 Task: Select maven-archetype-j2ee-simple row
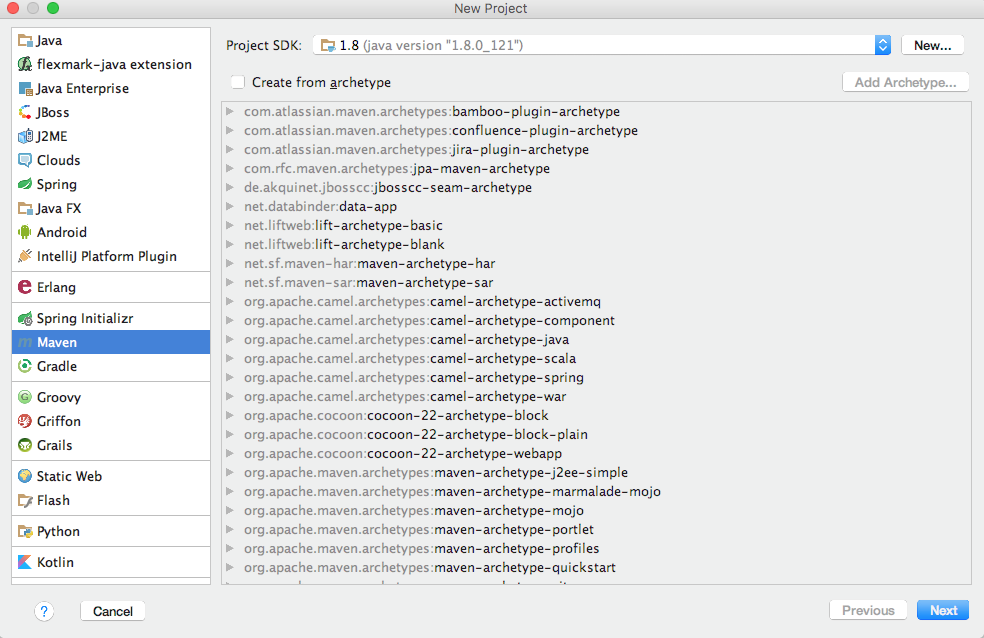coord(596,472)
